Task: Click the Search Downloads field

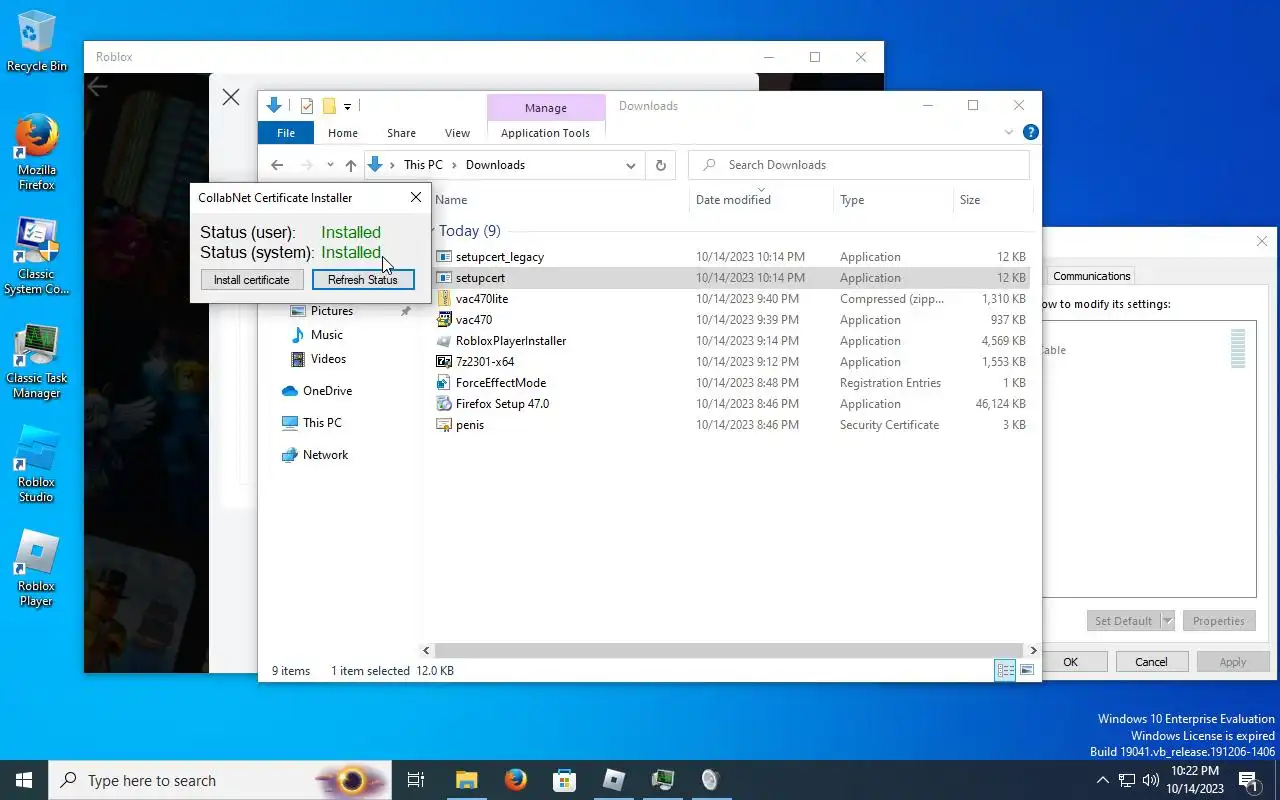Action: coord(859,165)
